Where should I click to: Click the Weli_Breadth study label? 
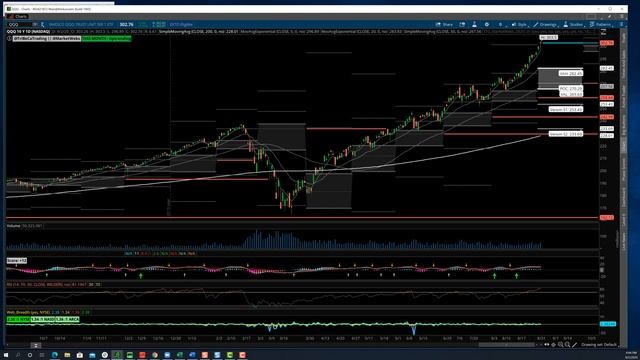[x=28, y=312]
